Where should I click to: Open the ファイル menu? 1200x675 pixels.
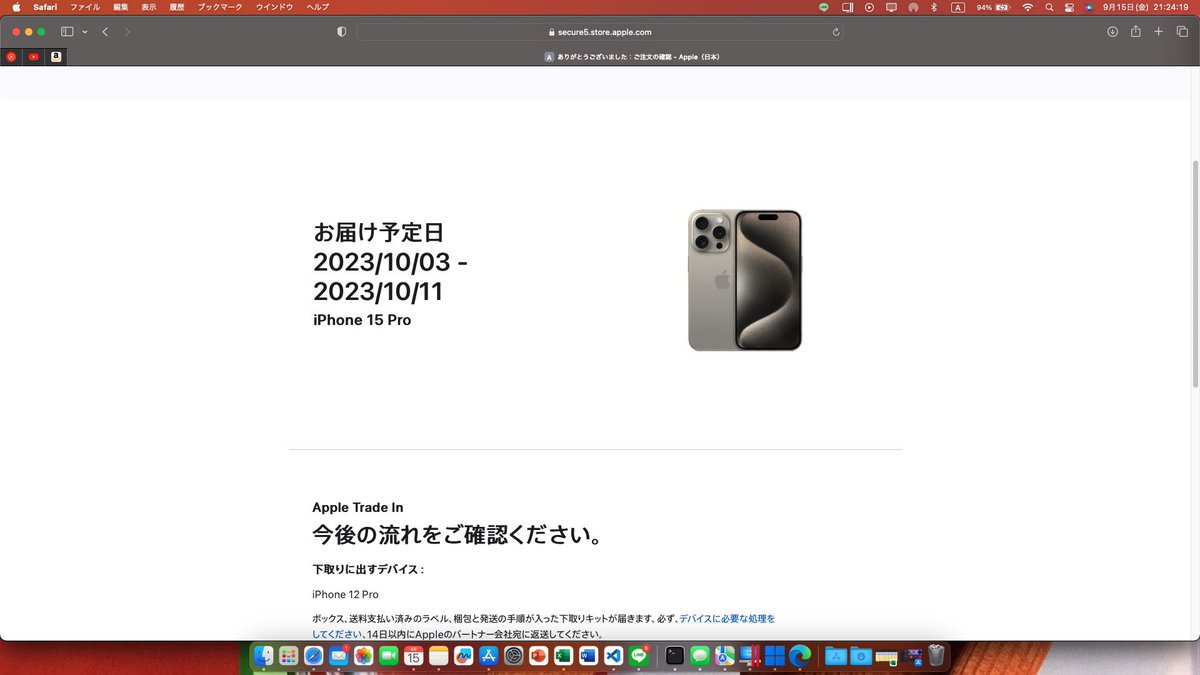[x=85, y=7]
